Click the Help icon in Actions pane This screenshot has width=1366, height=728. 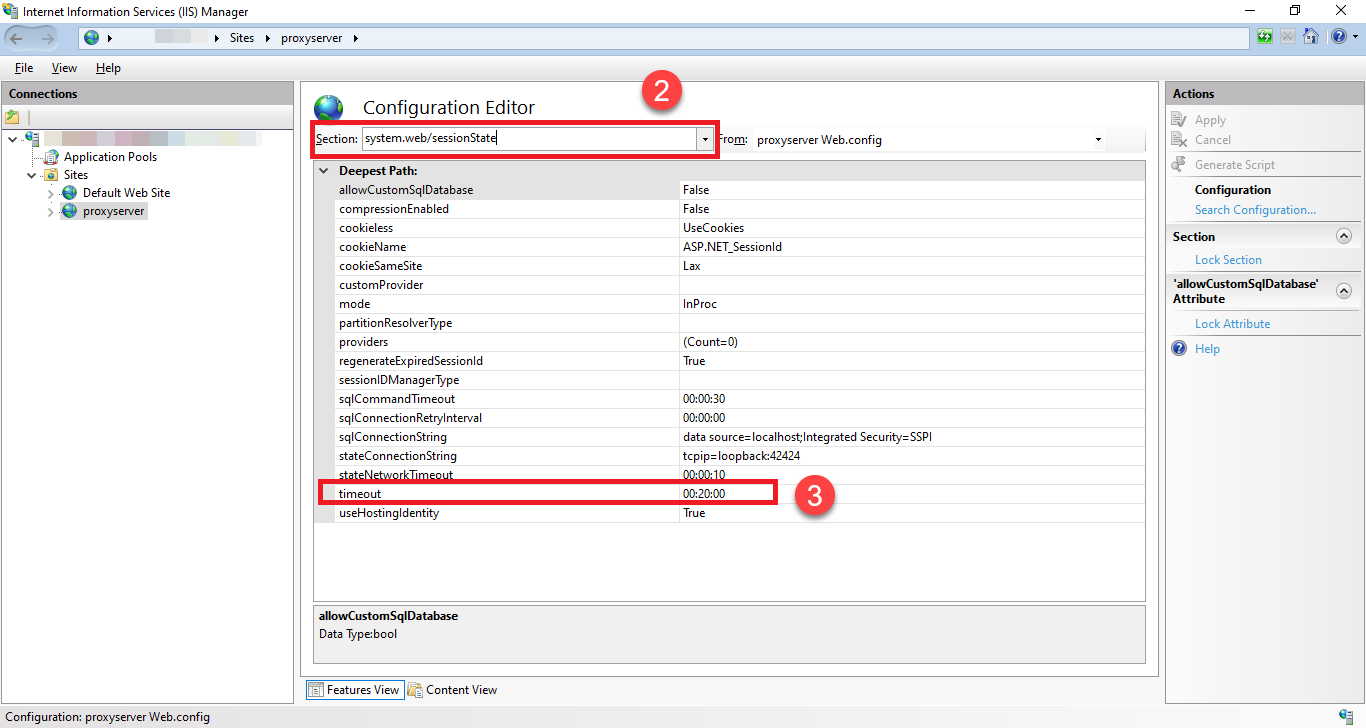click(x=1179, y=349)
